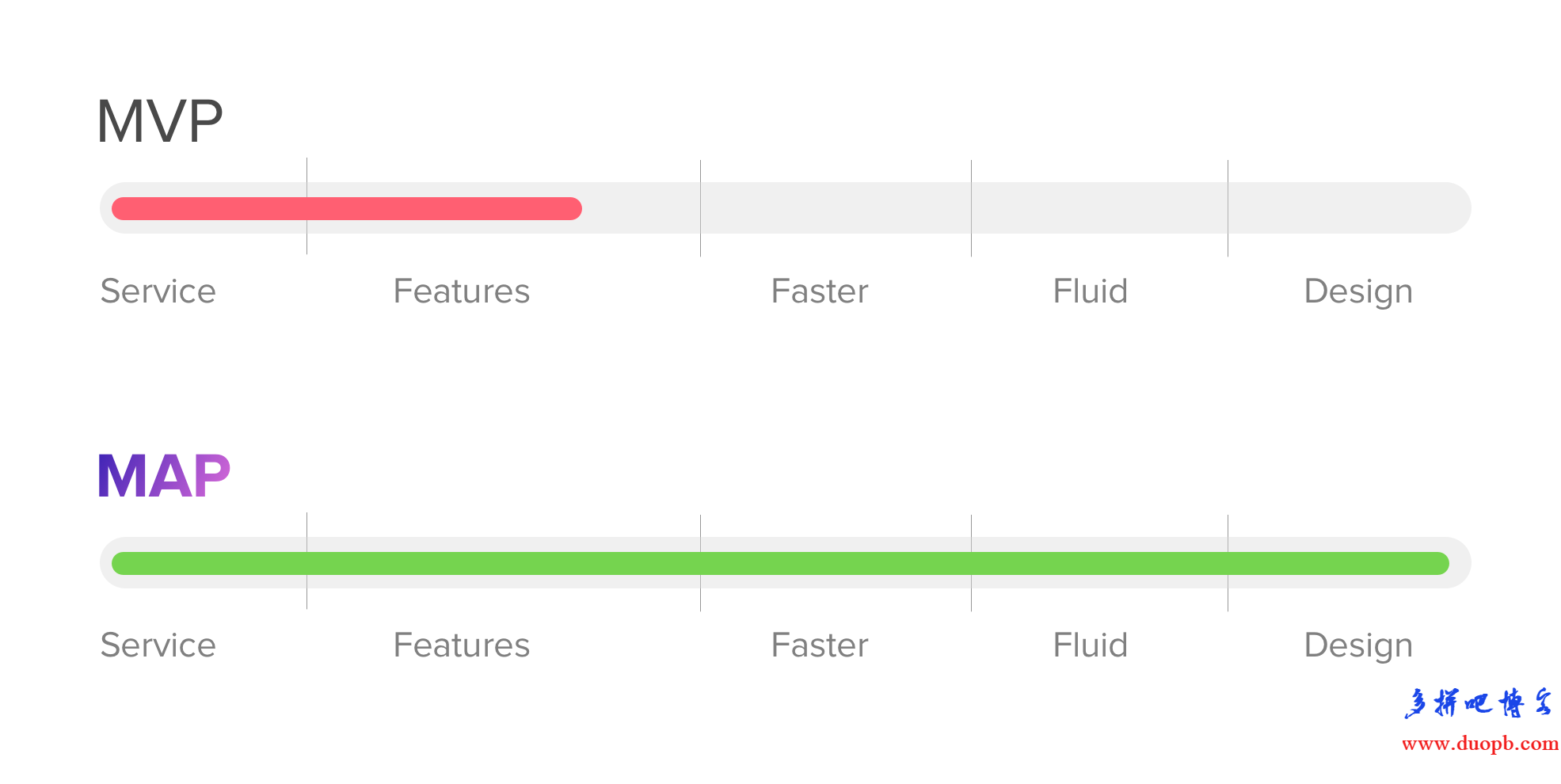1561x784 pixels.
Task: Select the Features label under MVP
Action: [462, 291]
